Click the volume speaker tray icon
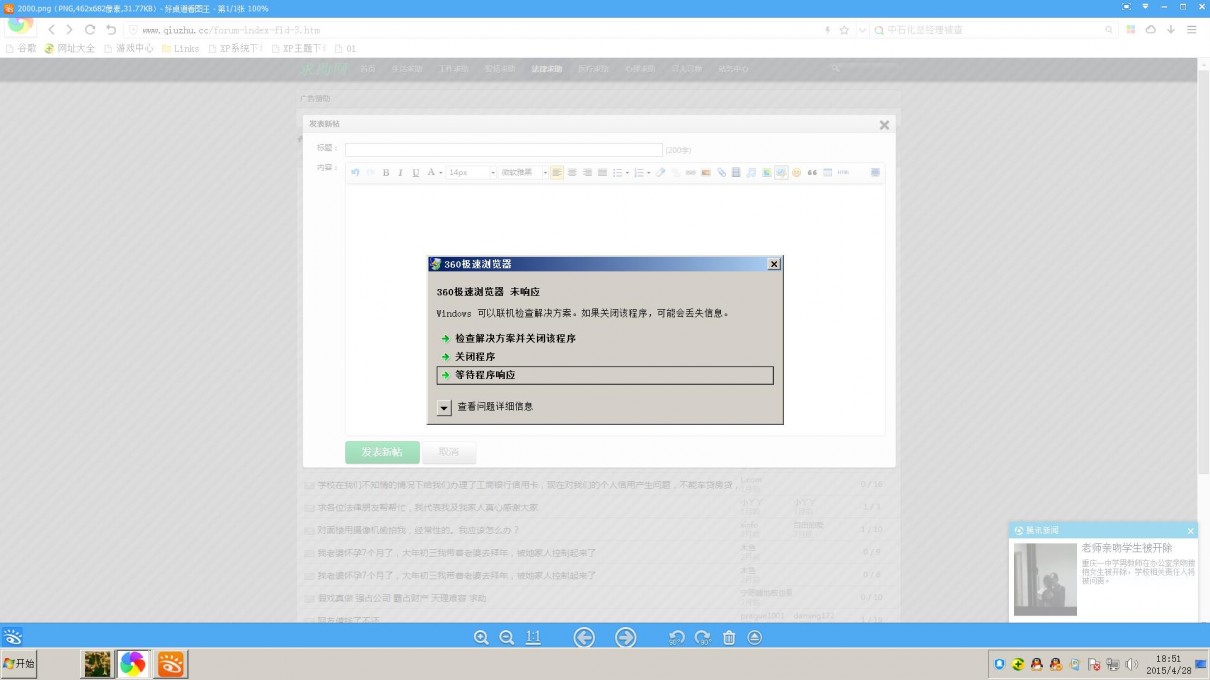This screenshot has height=680, width=1210. pyautogui.click(x=1131, y=664)
